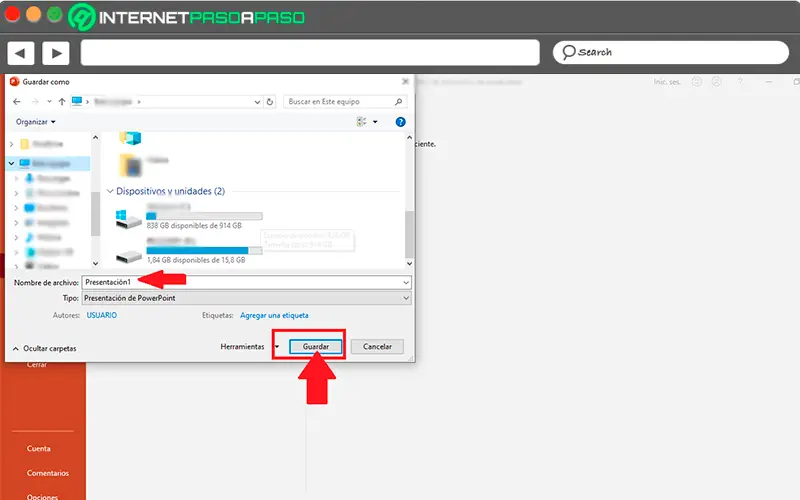Viewport: 800px width, 500px height.
Task: Click the smiley face feedback icon in PowerPoint
Action: (696, 82)
